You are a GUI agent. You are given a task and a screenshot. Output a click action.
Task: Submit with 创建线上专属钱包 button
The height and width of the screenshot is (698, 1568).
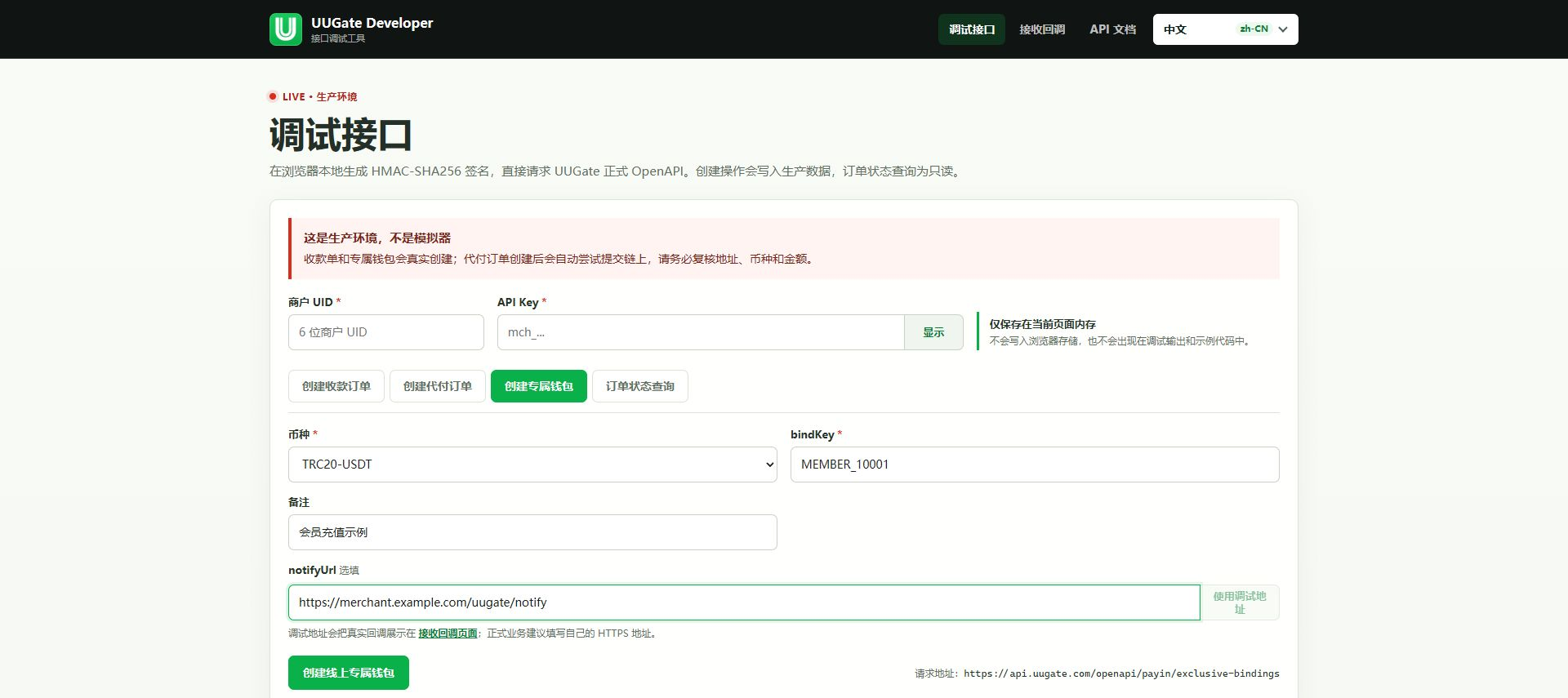tap(349, 673)
